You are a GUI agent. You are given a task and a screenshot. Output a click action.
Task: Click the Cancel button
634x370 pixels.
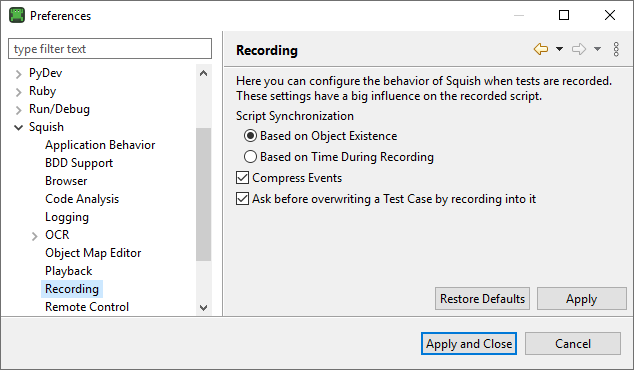(x=573, y=344)
